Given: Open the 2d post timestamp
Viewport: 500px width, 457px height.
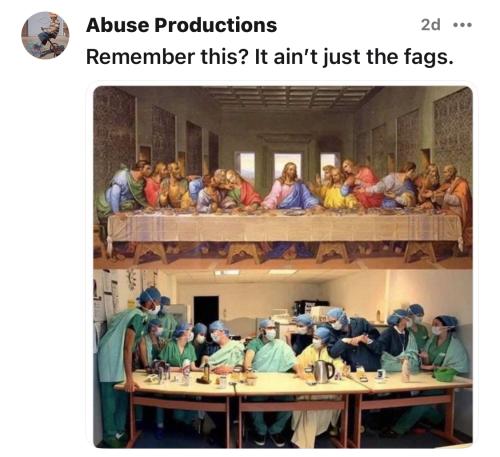Looking at the screenshot, I should tap(431, 25).
